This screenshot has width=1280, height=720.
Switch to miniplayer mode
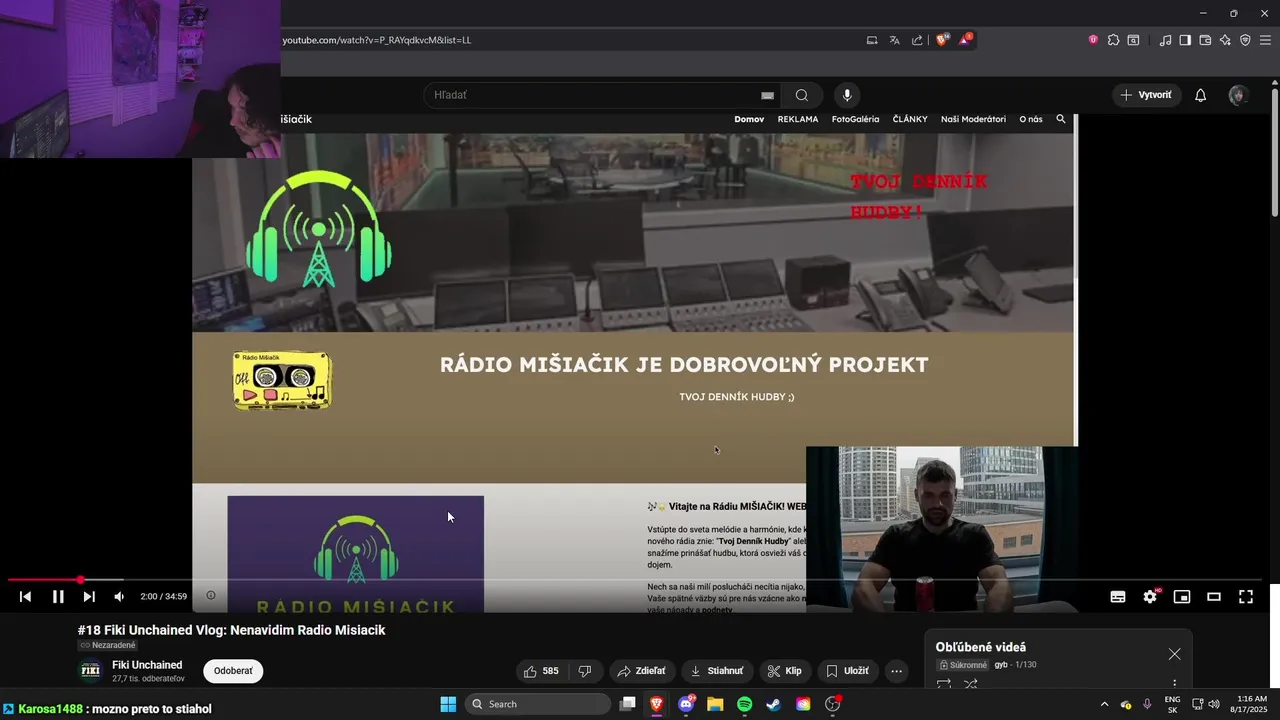(x=1182, y=597)
